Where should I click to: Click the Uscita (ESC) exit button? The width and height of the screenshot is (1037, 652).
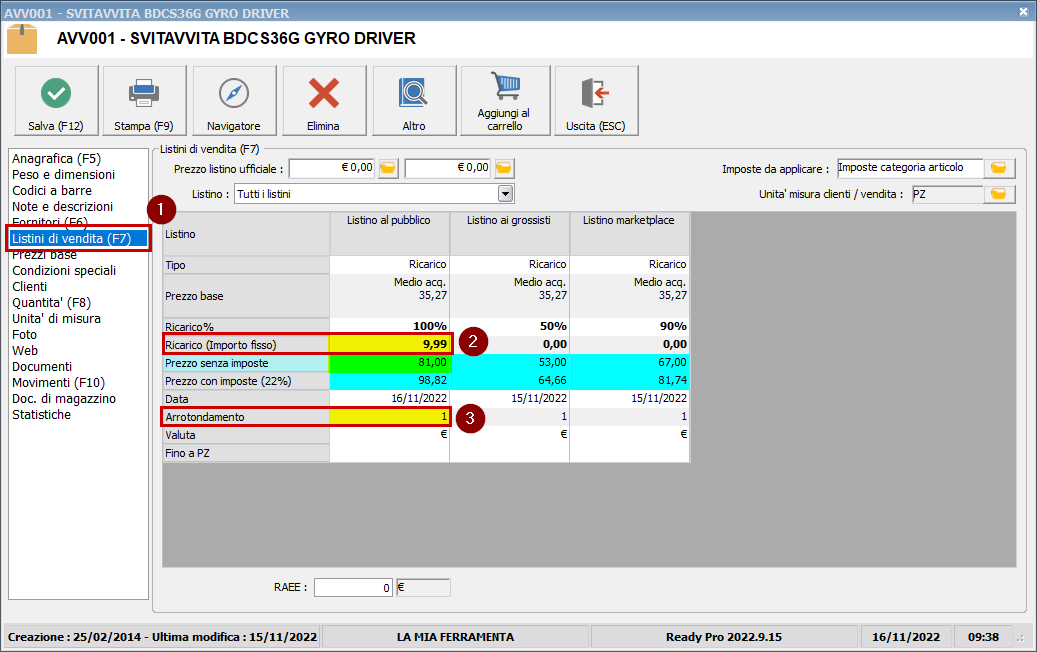point(596,101)
